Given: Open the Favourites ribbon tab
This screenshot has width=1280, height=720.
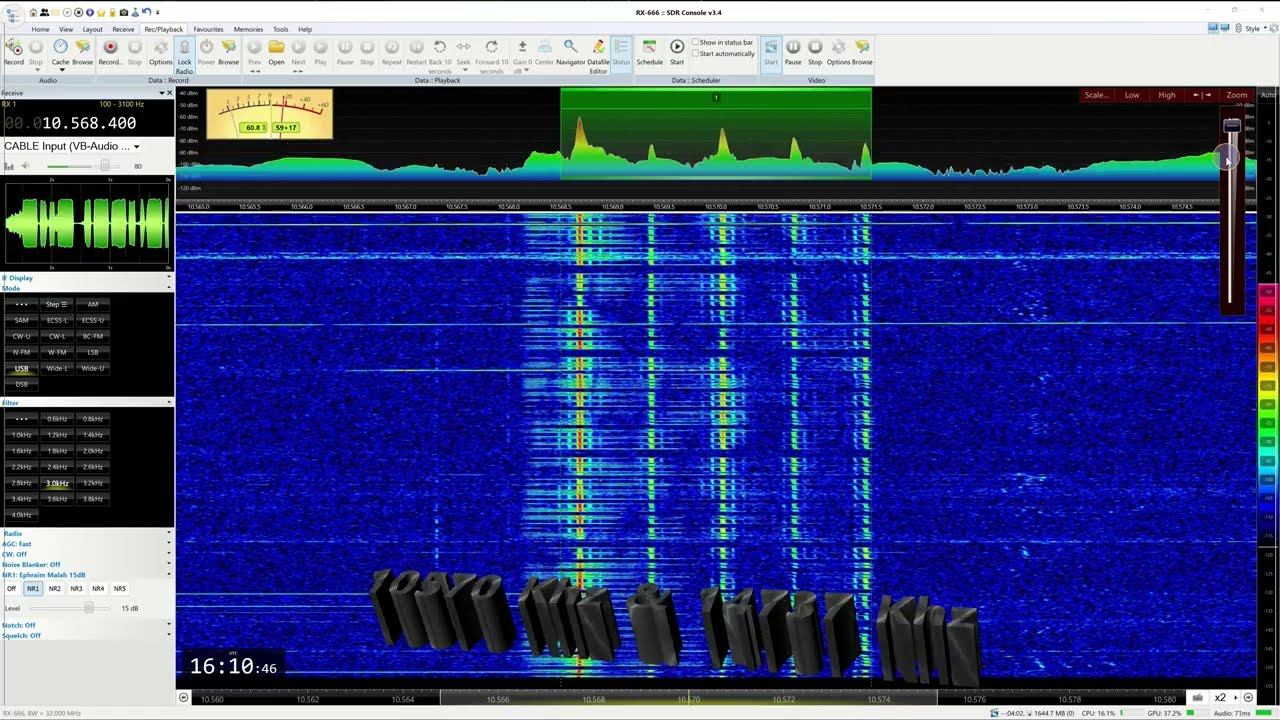Looking at the screenshot, I should 208,29.
